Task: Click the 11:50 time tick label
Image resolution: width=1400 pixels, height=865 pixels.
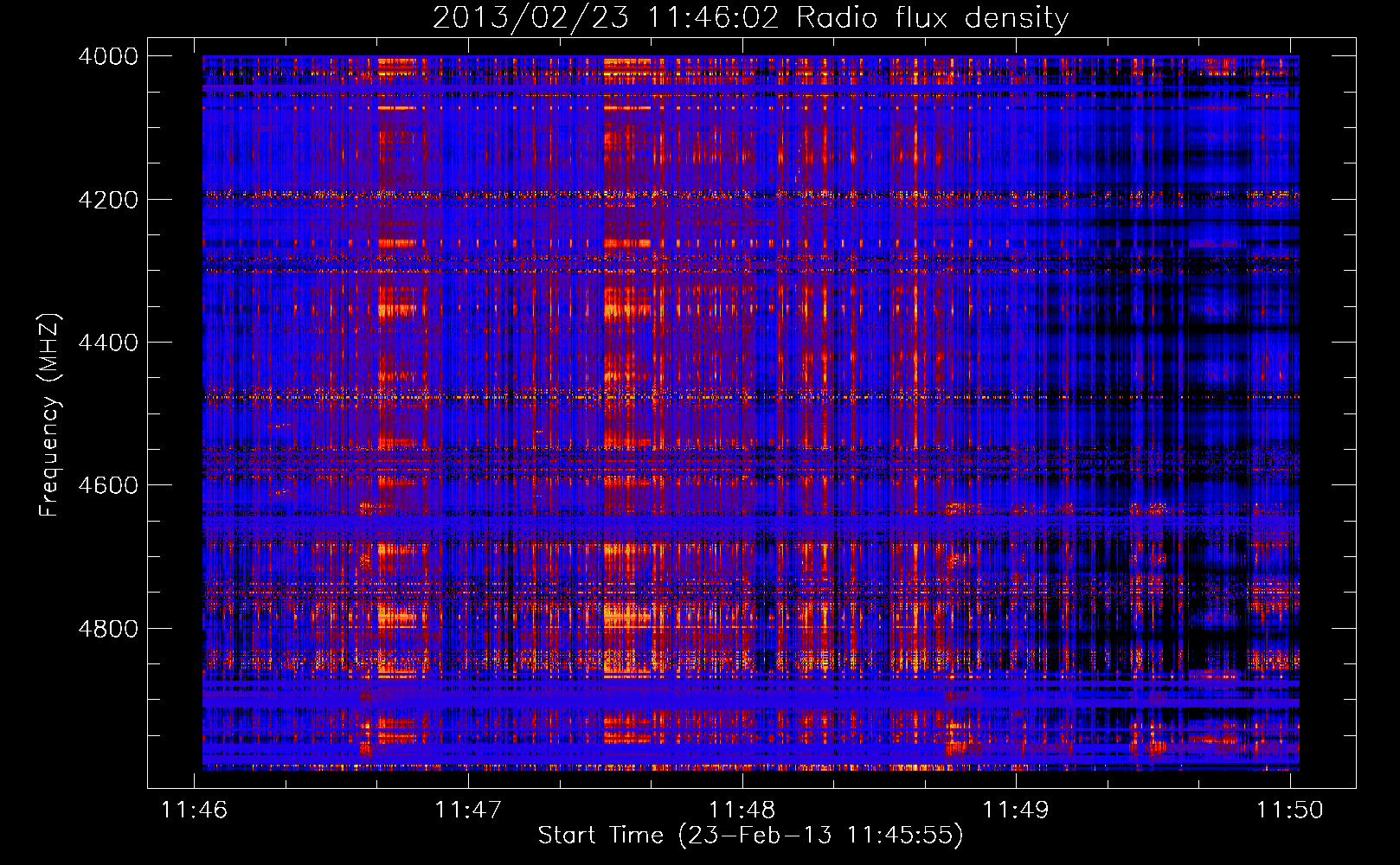Action: [1290, 810]
